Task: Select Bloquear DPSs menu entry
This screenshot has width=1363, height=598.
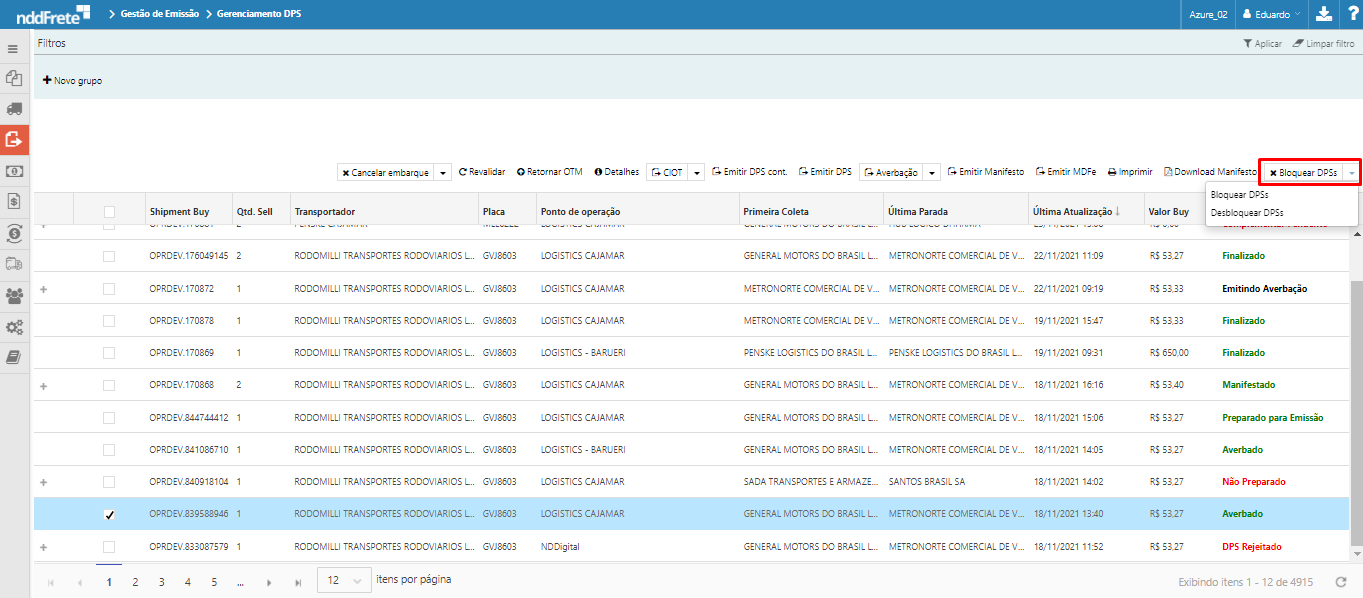Action: [1239, 194]
